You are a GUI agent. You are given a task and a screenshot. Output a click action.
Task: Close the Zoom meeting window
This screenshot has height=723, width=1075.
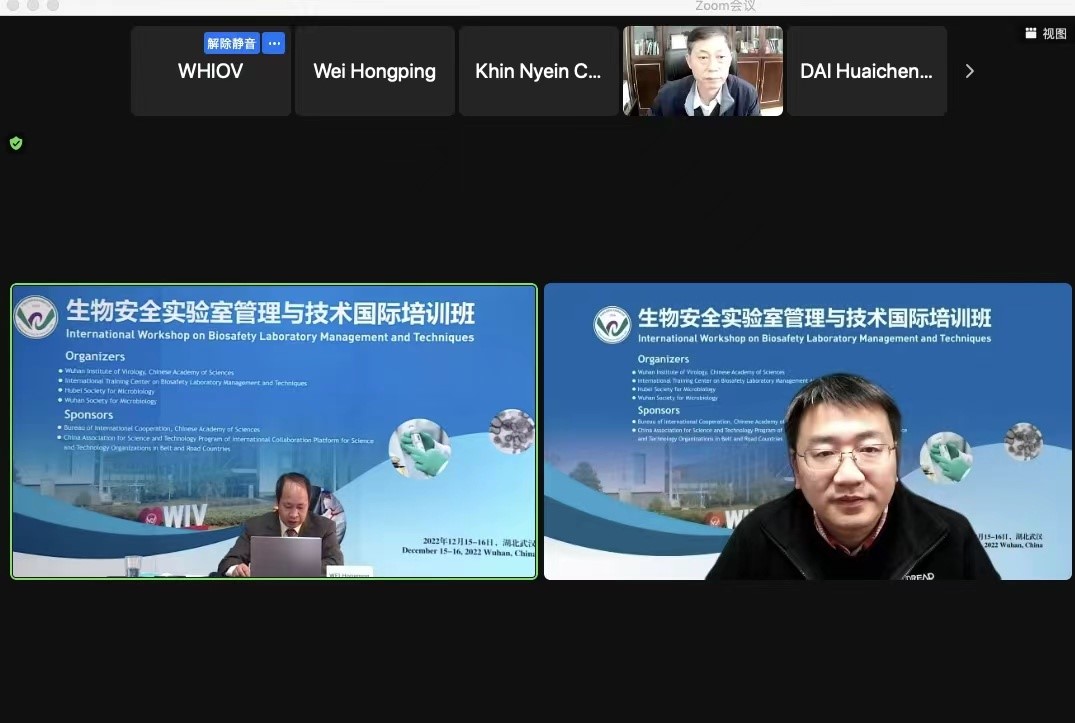[13, 6]
